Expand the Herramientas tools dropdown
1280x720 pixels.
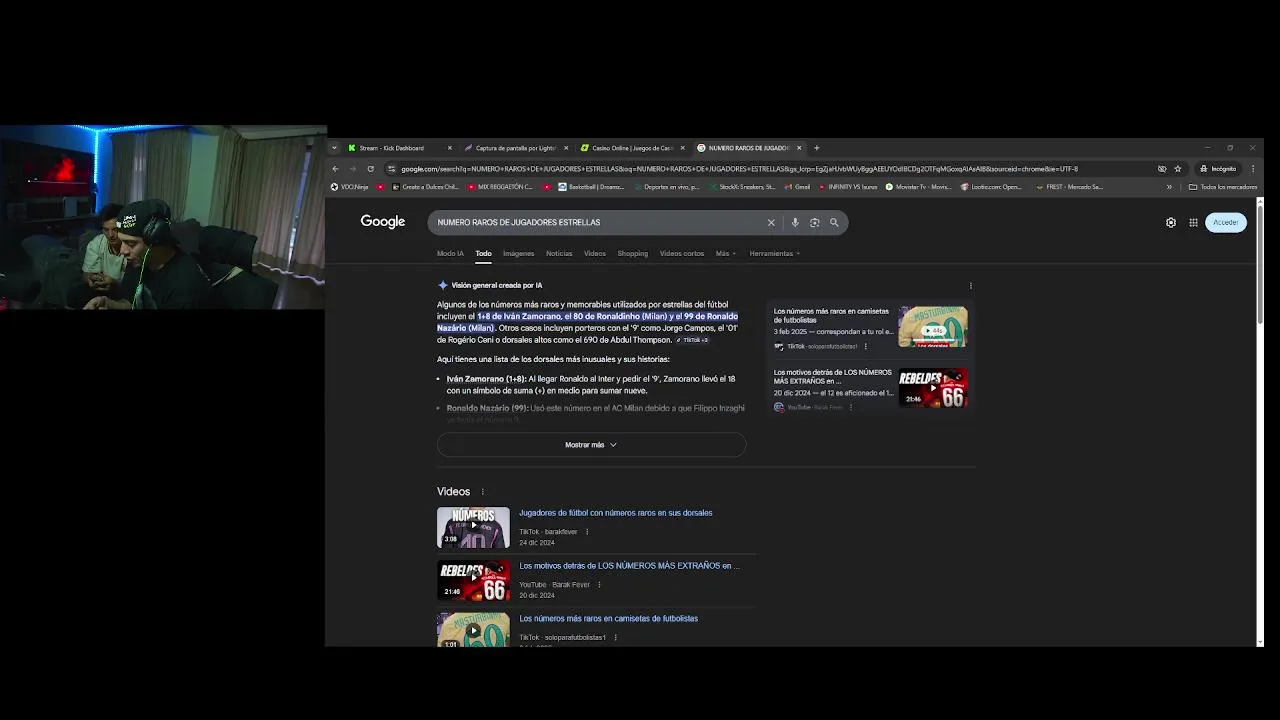click(775, 254)
